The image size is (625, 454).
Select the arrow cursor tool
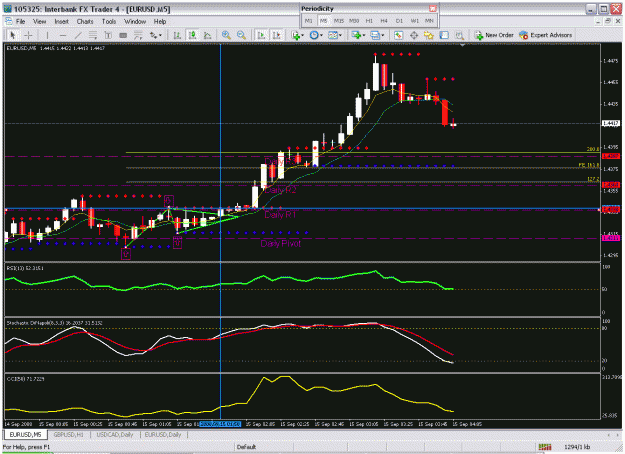(x=13, y=35)
